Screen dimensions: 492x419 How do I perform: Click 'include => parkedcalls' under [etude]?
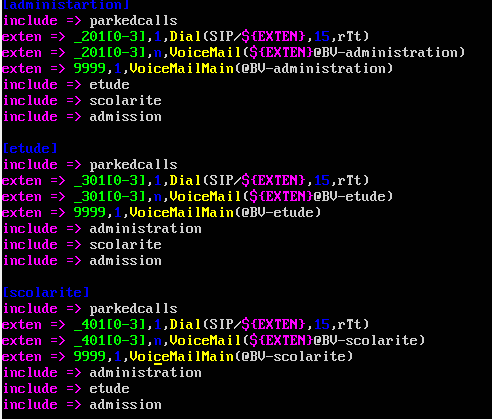pos(90,165)
